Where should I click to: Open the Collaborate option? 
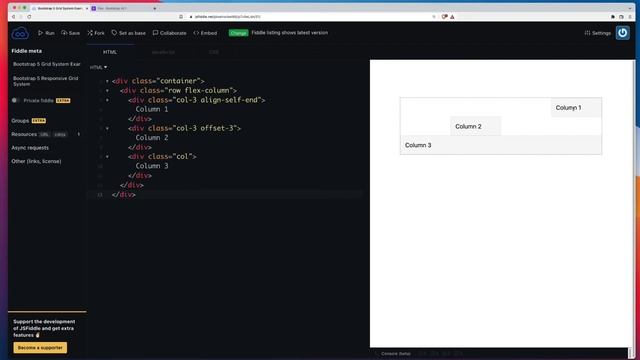click(x=169, y=33)
